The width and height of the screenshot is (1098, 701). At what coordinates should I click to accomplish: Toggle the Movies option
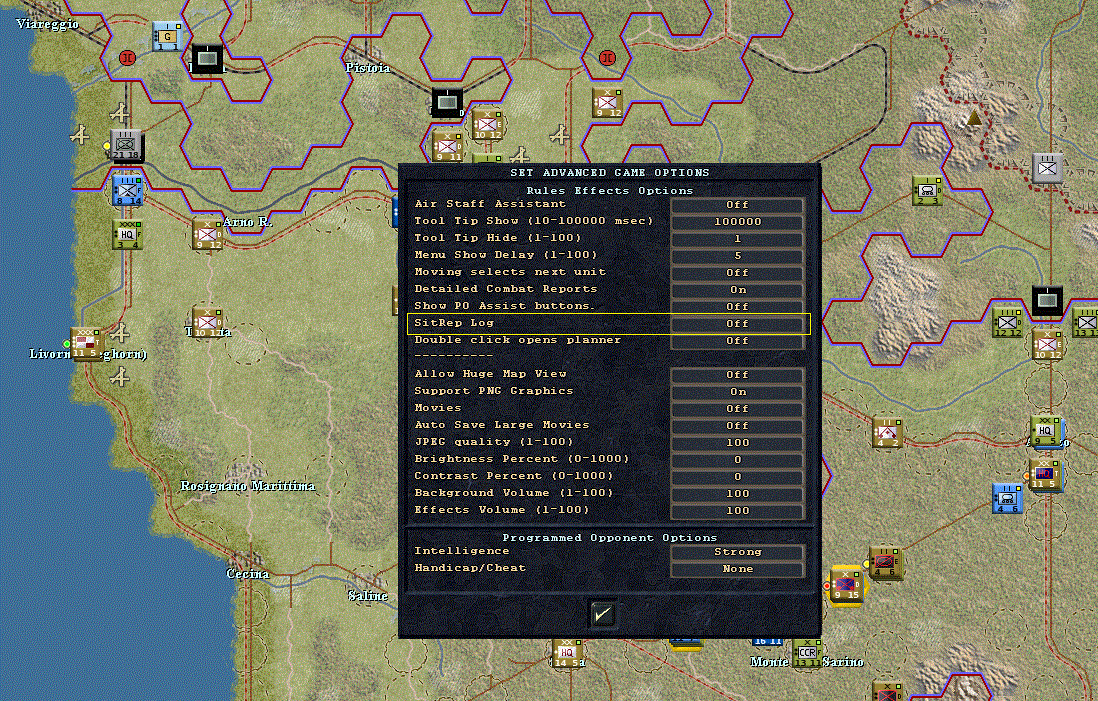tap(737, 408)
